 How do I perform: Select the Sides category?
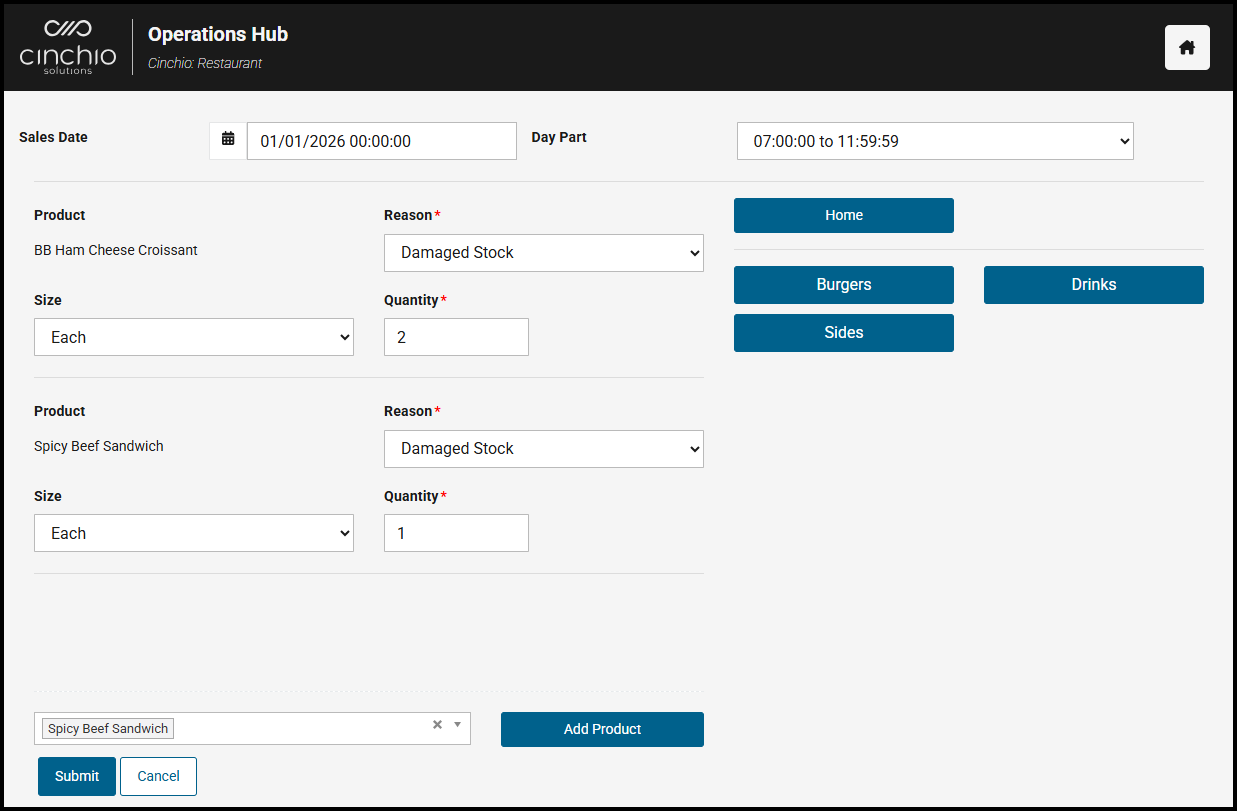(x=843, y=333)
